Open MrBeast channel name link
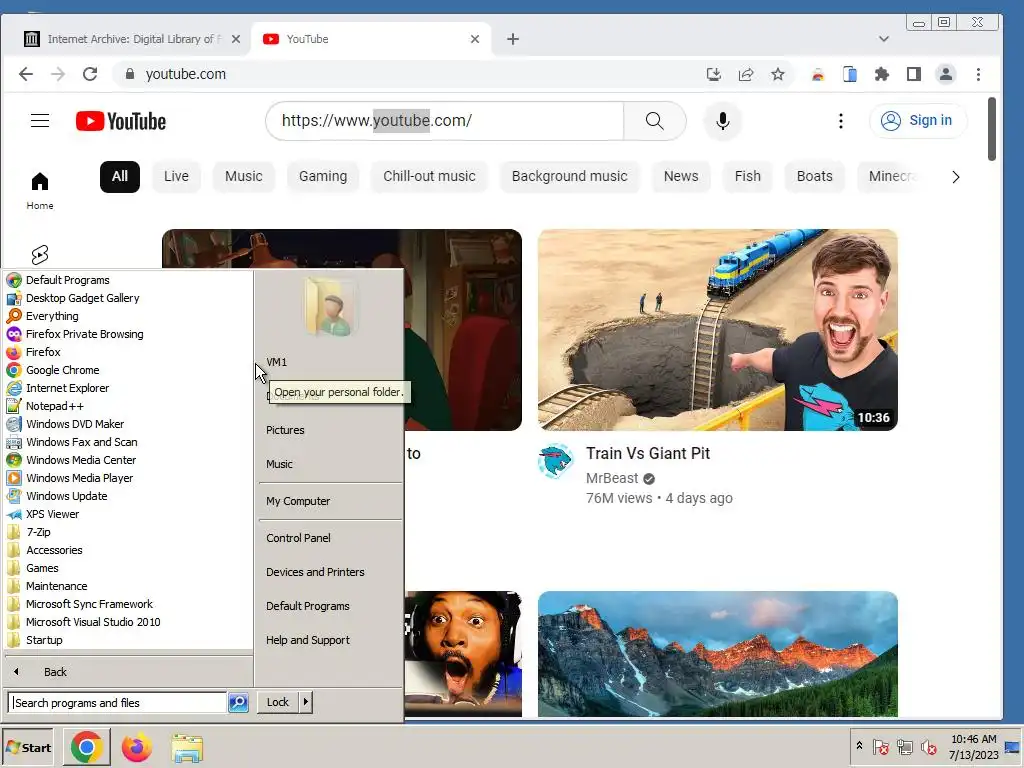This screenshot has width=1024, height=768. pos(612,478)
